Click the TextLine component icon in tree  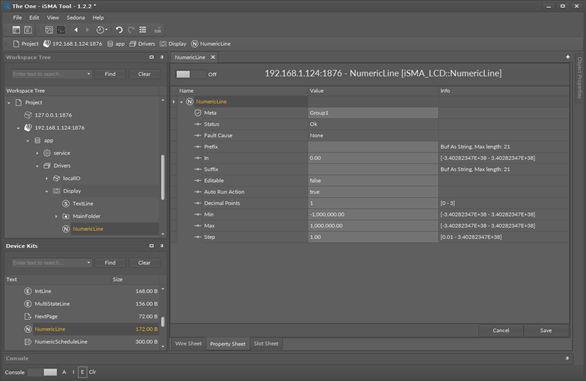tap(66, 203)
